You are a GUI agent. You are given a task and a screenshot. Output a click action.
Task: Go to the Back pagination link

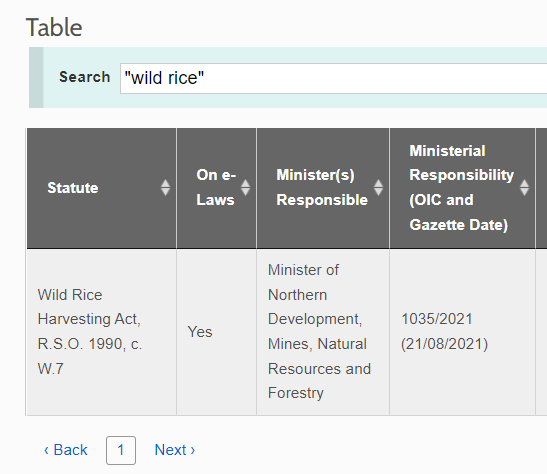pos(66,450)
